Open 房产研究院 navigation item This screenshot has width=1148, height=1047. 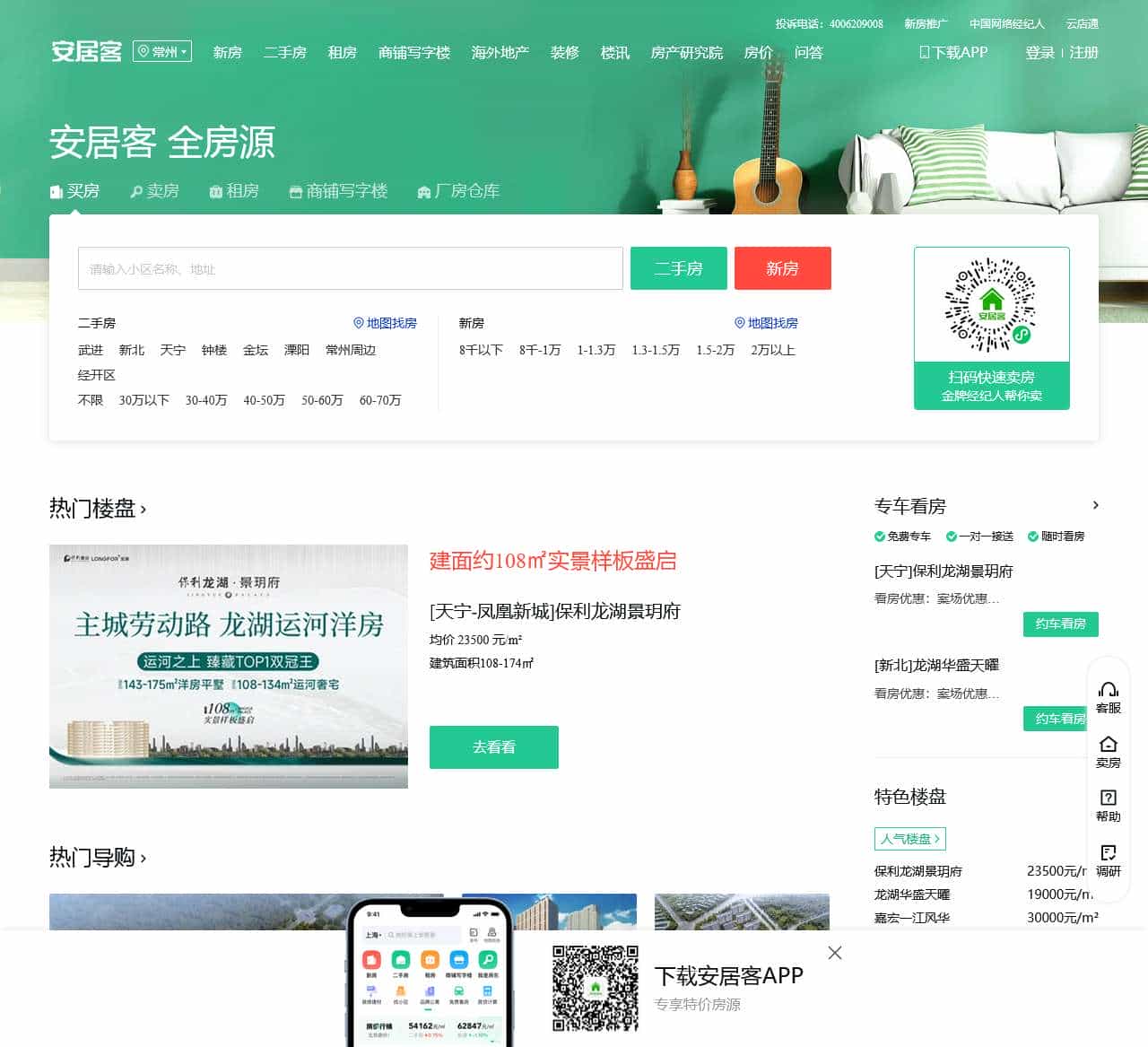[687, 53]
